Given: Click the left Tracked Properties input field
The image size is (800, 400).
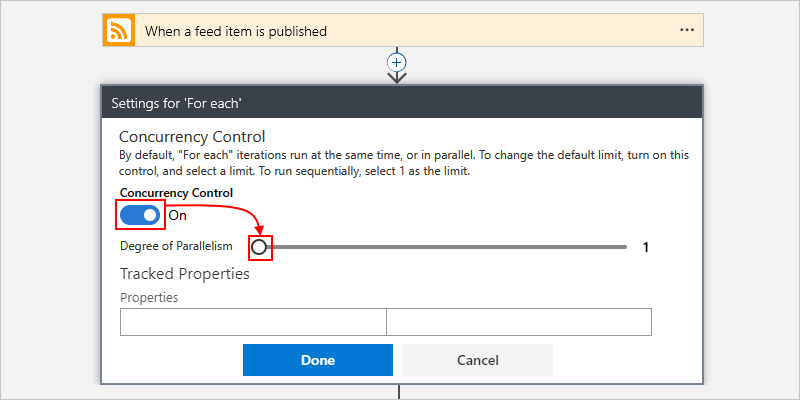Looking at the screenshot, I should pyautogui.click(x=253, y=321).
